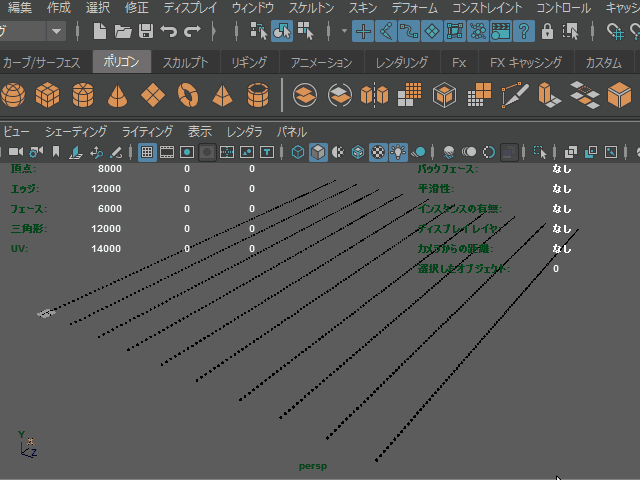Viewport: 640px width, 480px height.
Task: Redo the last action
Action: coord(192,31)
